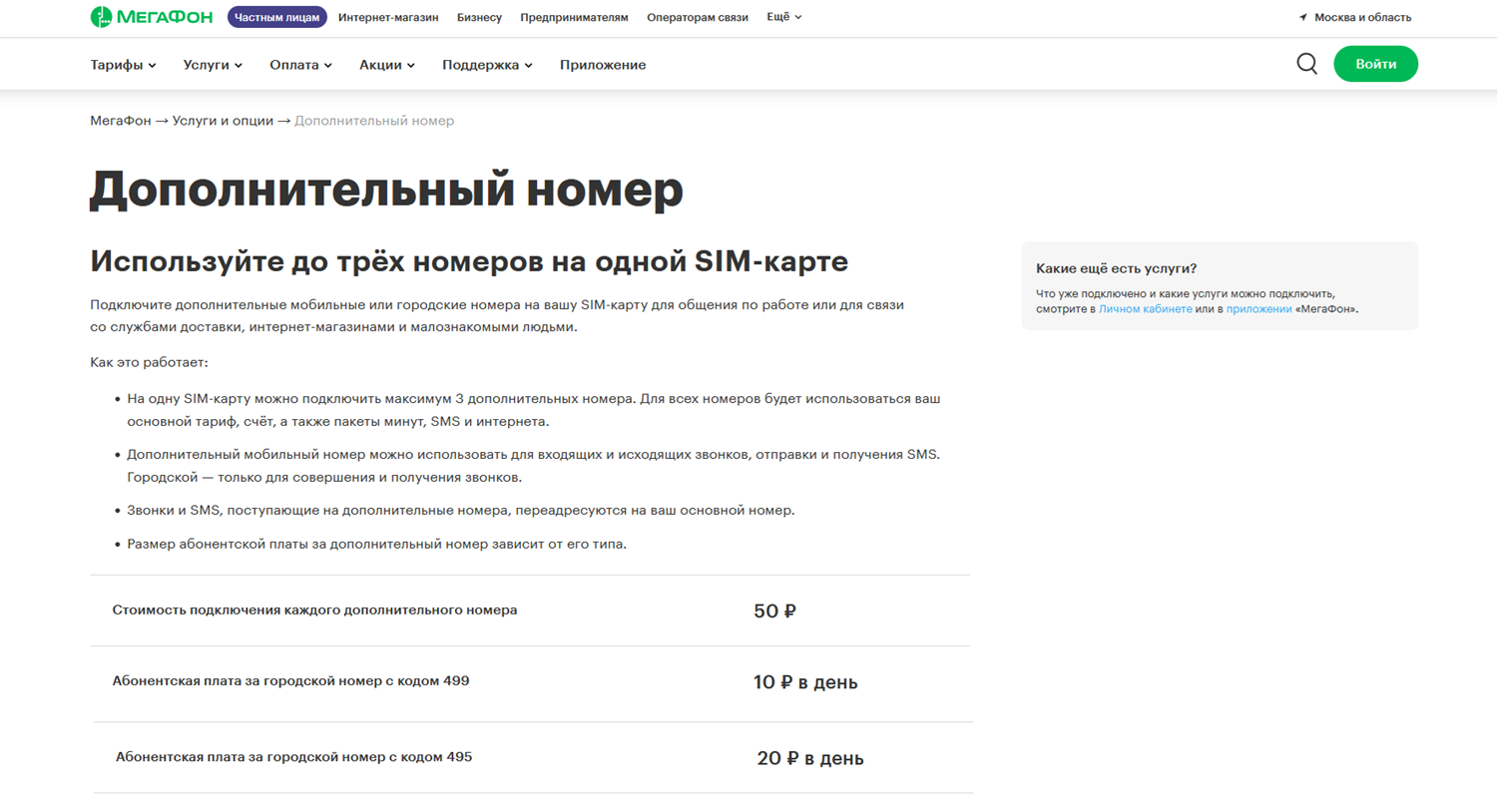Screen dimensions: 1497x812
Task: Change region via Москва и область
Action: tap(1362, 17)
